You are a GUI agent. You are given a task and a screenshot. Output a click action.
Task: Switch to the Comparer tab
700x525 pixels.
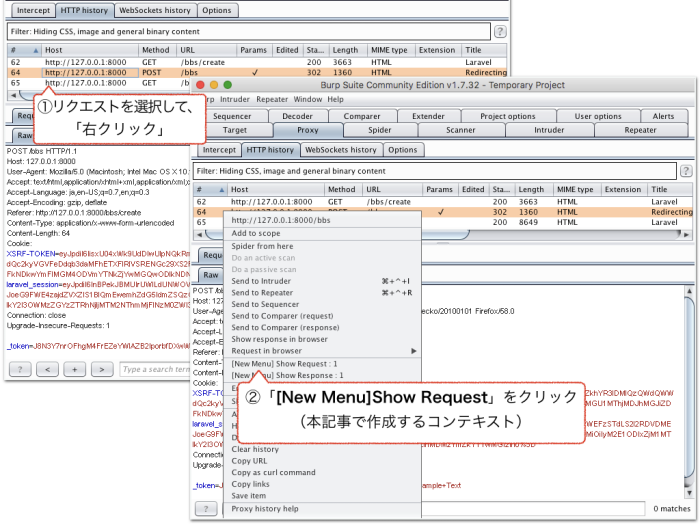click(362, 116)
